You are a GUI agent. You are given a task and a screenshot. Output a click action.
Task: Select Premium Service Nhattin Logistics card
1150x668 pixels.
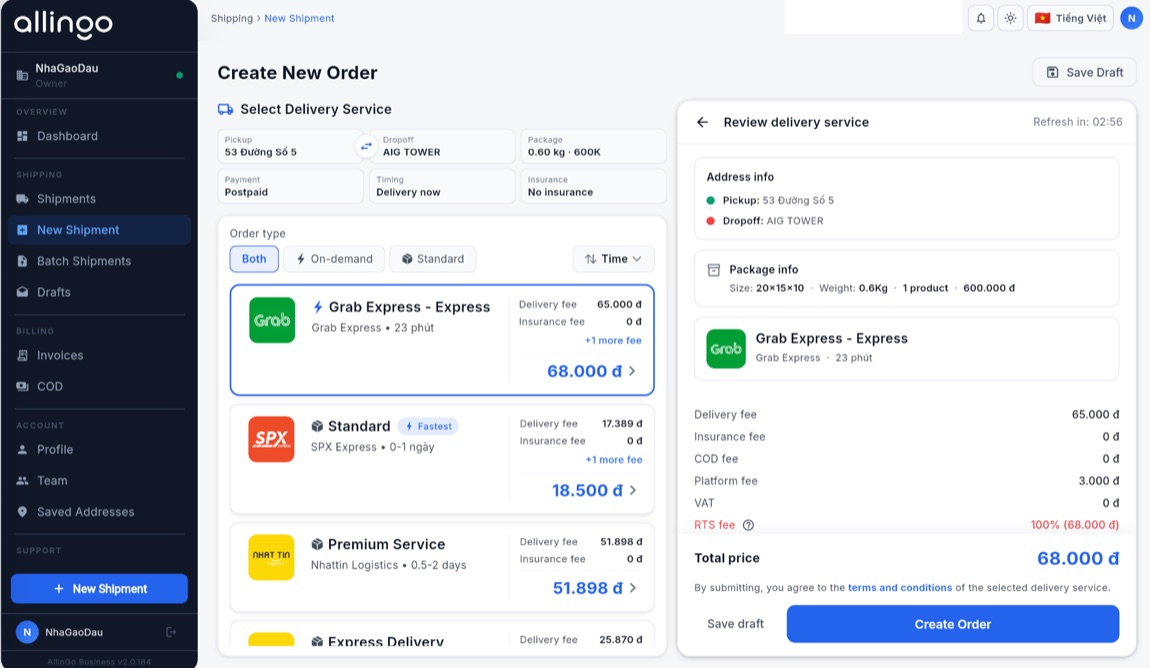tap(442, 567)
